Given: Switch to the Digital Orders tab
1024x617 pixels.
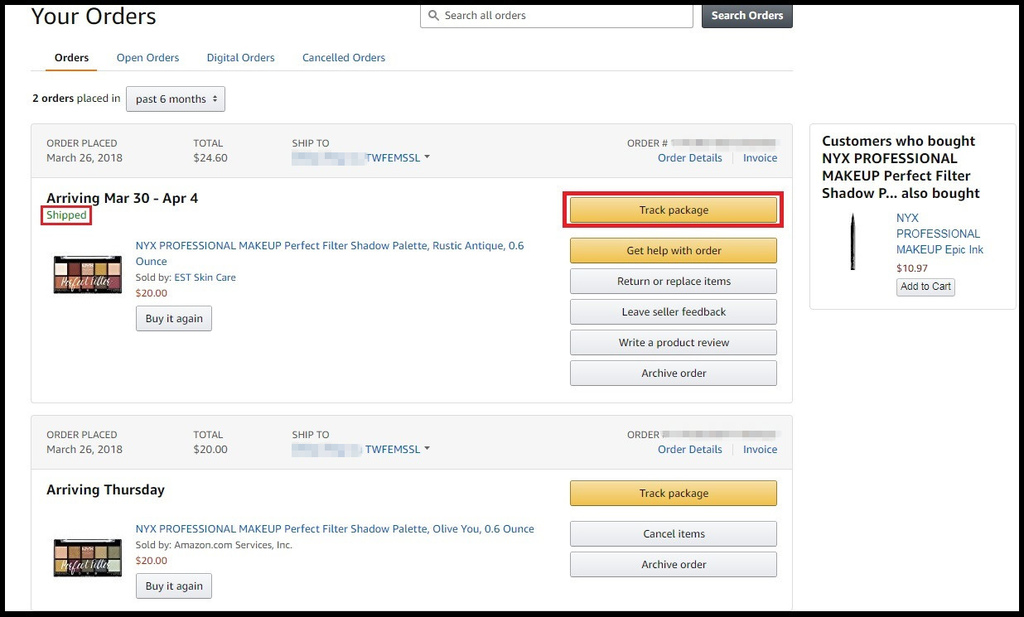Looking at the screenshot, I should click(x=240, y=58).
